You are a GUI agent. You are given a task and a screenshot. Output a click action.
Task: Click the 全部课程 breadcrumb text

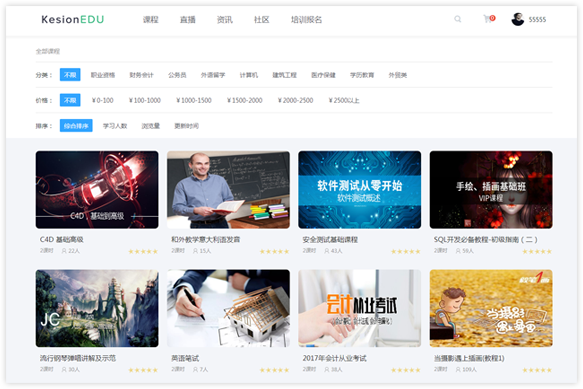(x=48, y=51)
